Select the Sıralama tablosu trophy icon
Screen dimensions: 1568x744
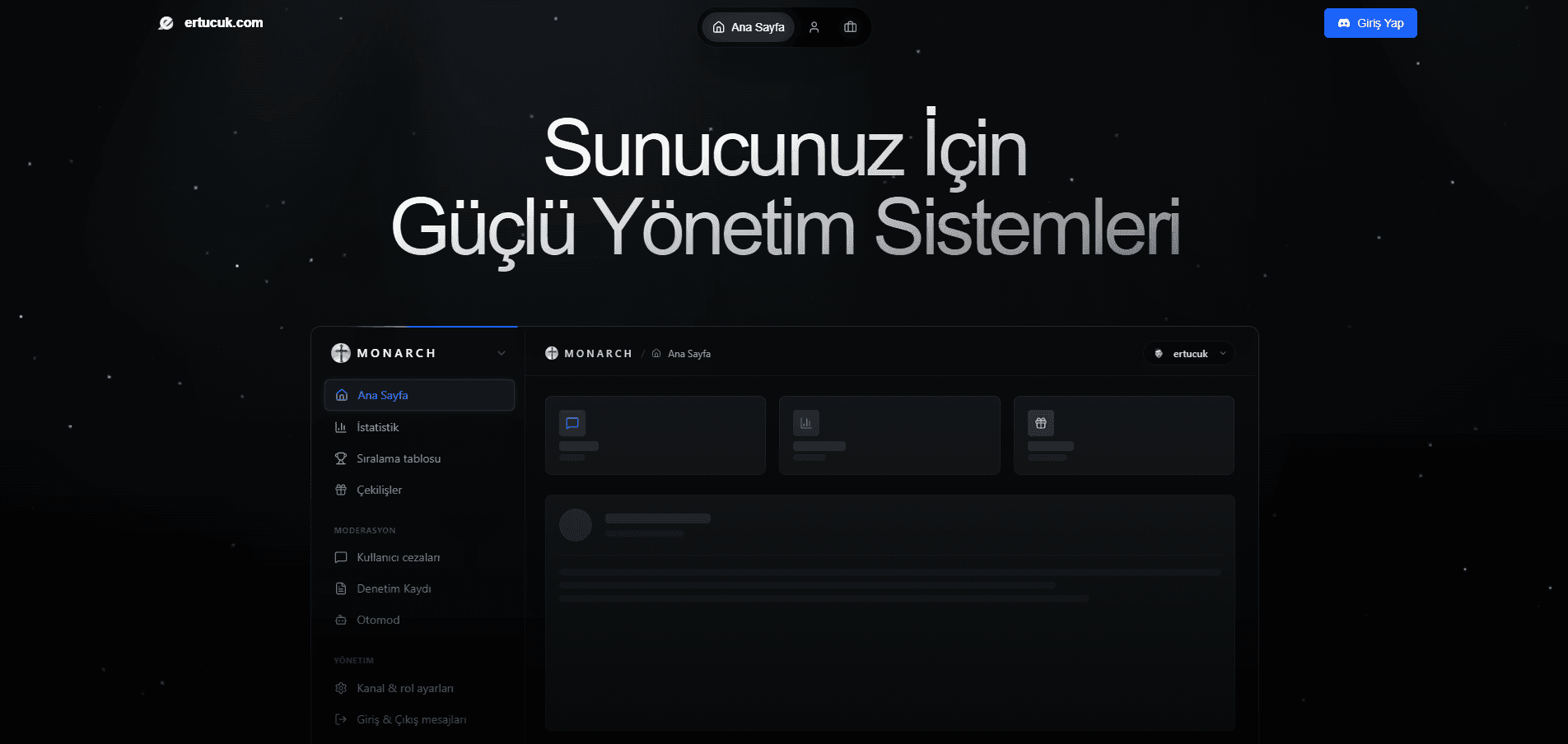point(341,458)
